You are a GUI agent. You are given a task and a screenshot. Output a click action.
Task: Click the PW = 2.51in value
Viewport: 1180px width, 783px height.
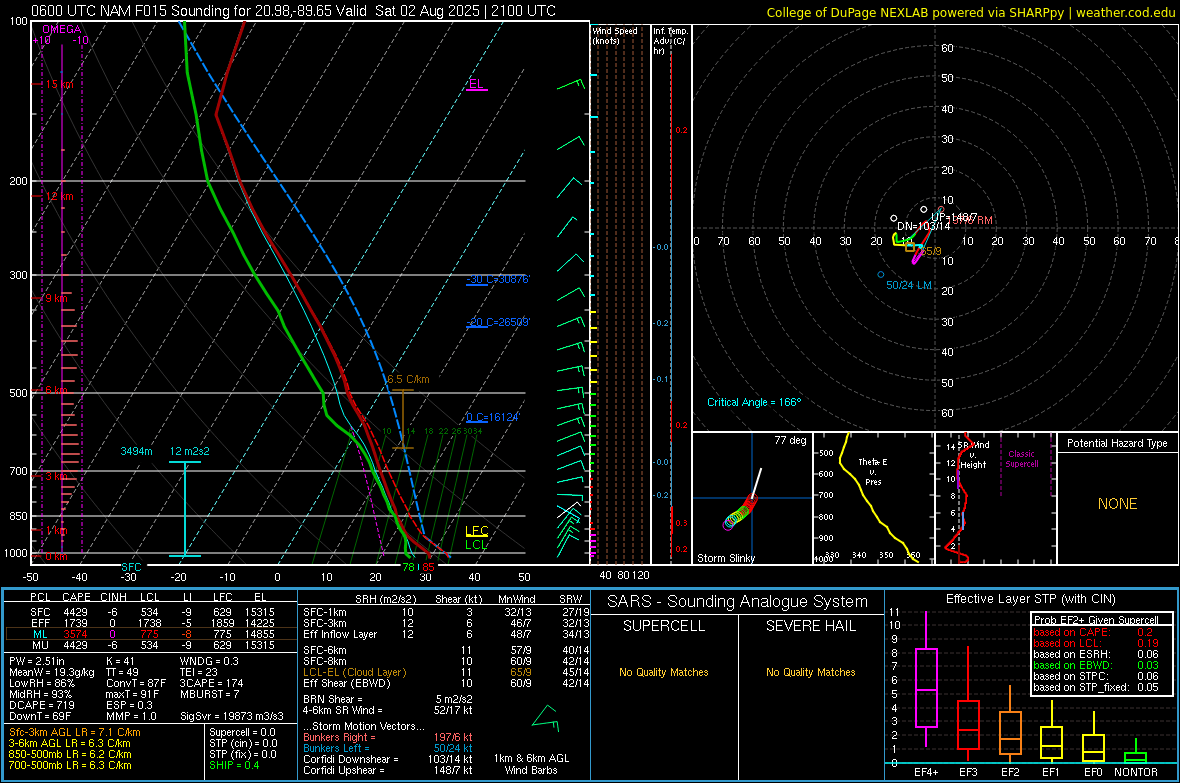pyautogui.click(x=37, y=661)
